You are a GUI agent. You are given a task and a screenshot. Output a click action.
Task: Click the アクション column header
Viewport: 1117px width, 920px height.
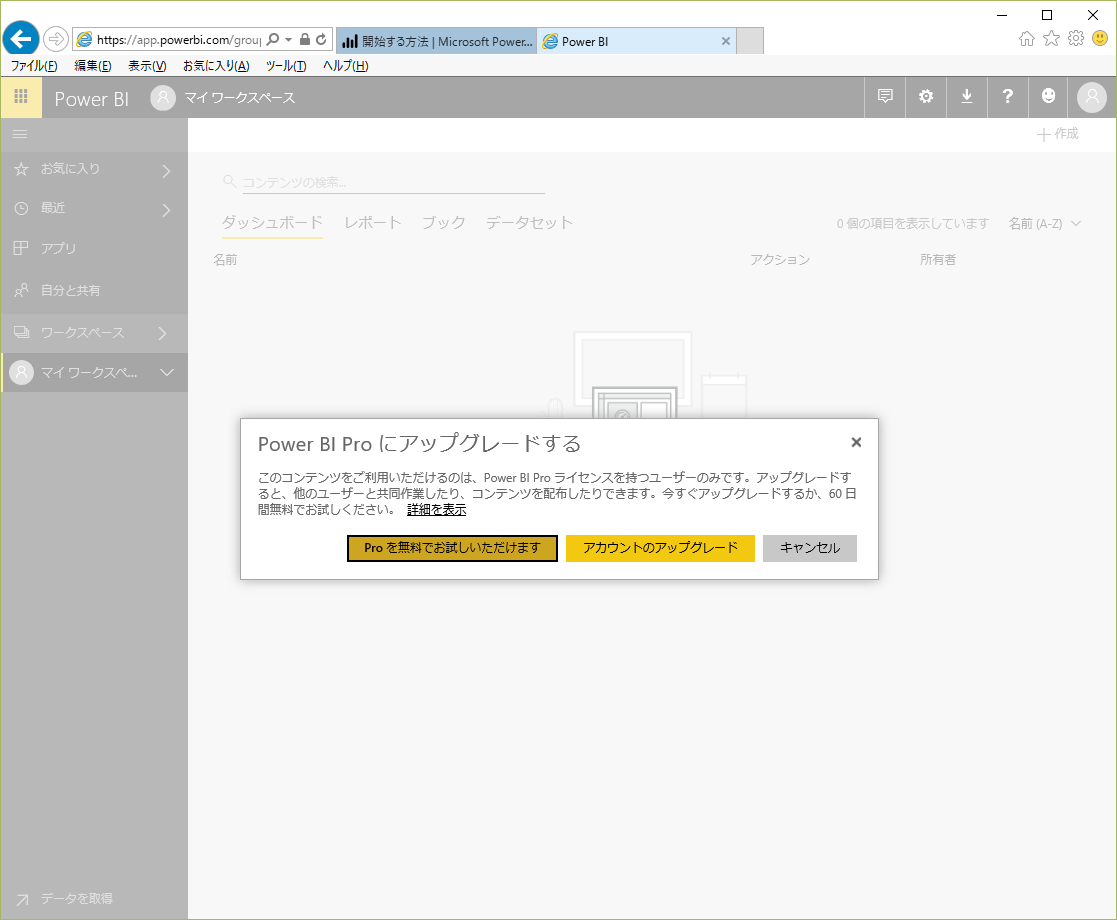[779, 259]
